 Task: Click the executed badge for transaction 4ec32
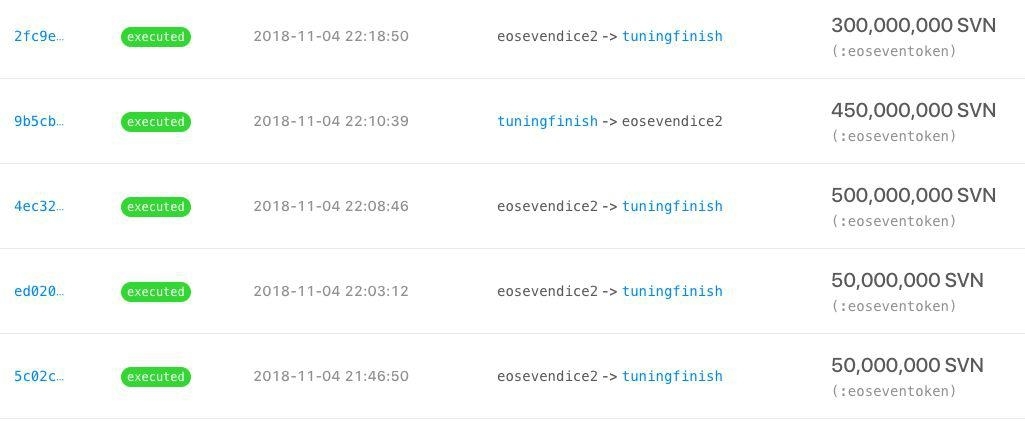[155, 207]
